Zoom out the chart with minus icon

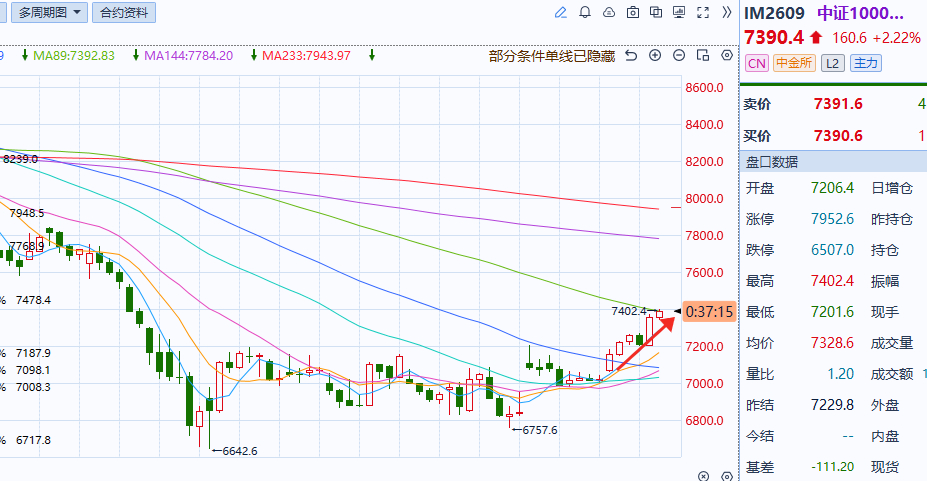(679, 56)
